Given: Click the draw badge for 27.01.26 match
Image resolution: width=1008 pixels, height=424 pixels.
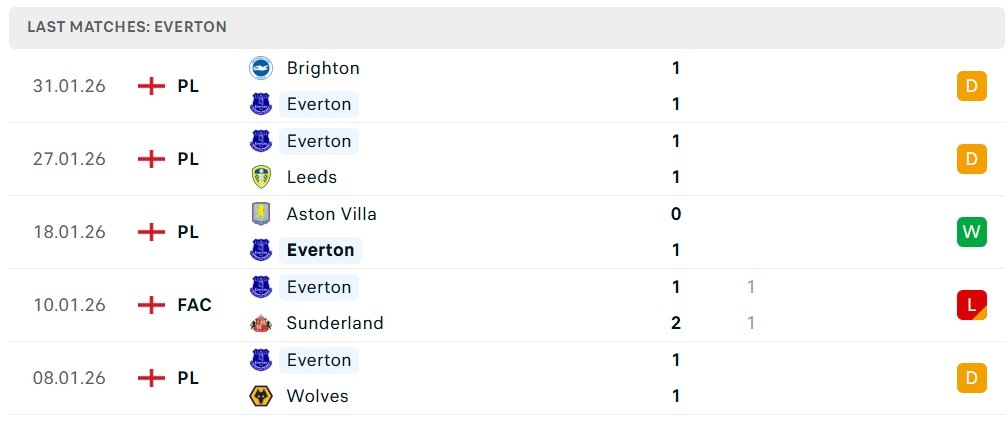Looking at the screenshot, I should (x=971, y=159).
